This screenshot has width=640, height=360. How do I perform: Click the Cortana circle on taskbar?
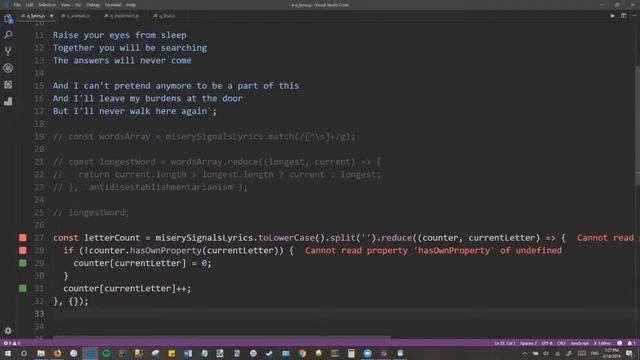click(24, 353)
